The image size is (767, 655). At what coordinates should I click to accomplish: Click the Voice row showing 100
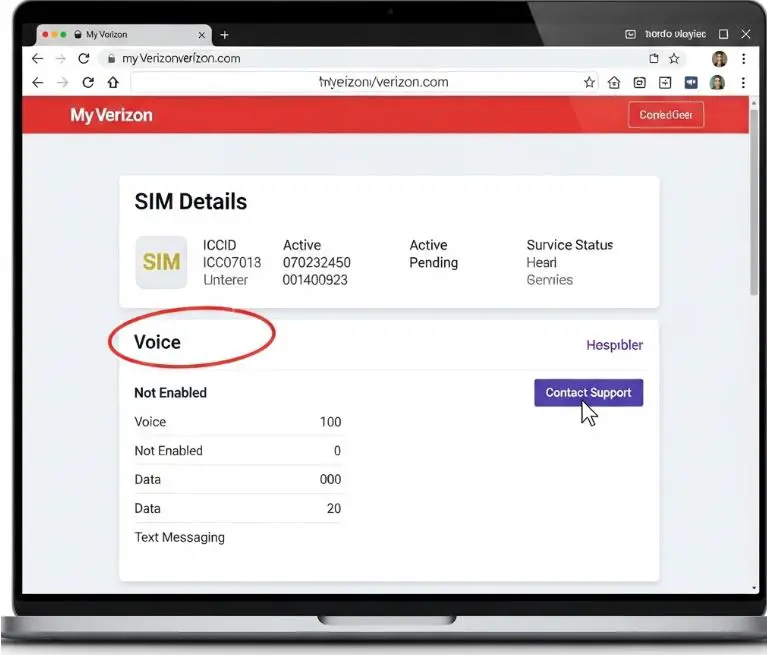(238, 422)
